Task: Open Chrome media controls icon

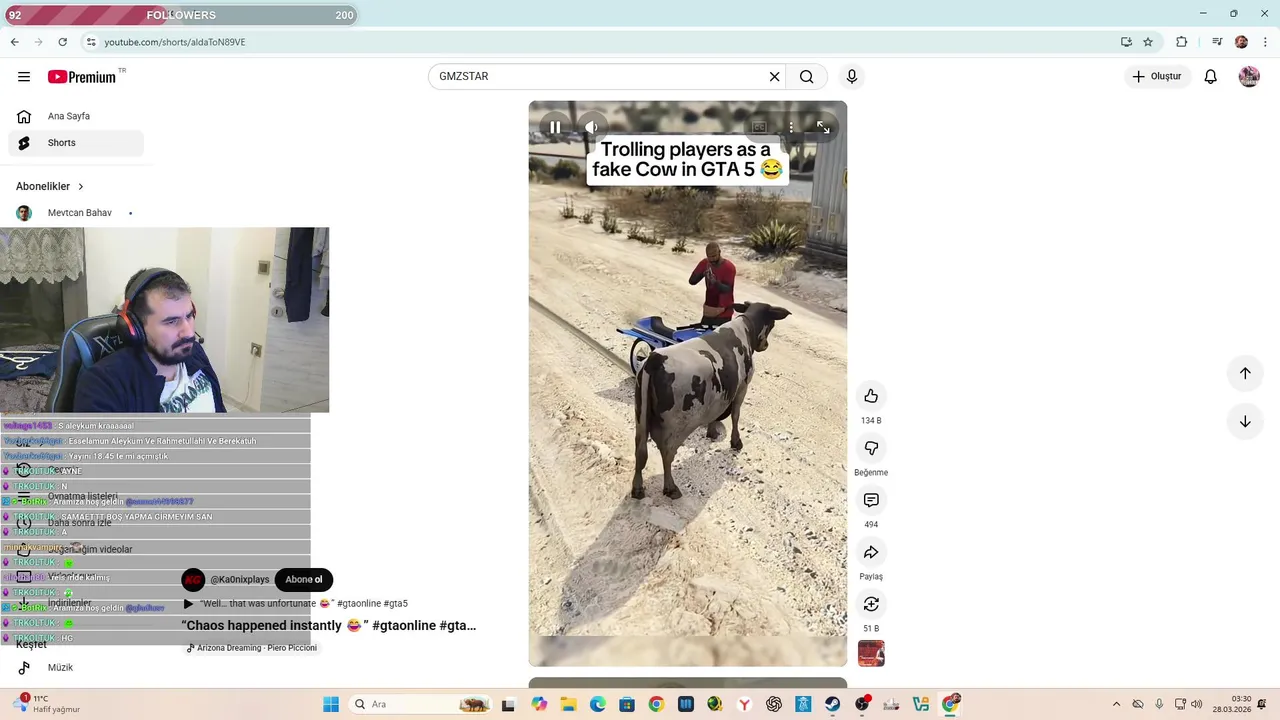Action: pyautogui.click(x=1217, y=42)
